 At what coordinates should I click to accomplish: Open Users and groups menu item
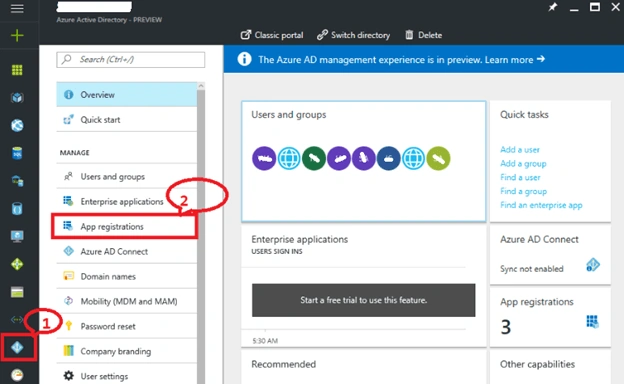pos(127,177)
